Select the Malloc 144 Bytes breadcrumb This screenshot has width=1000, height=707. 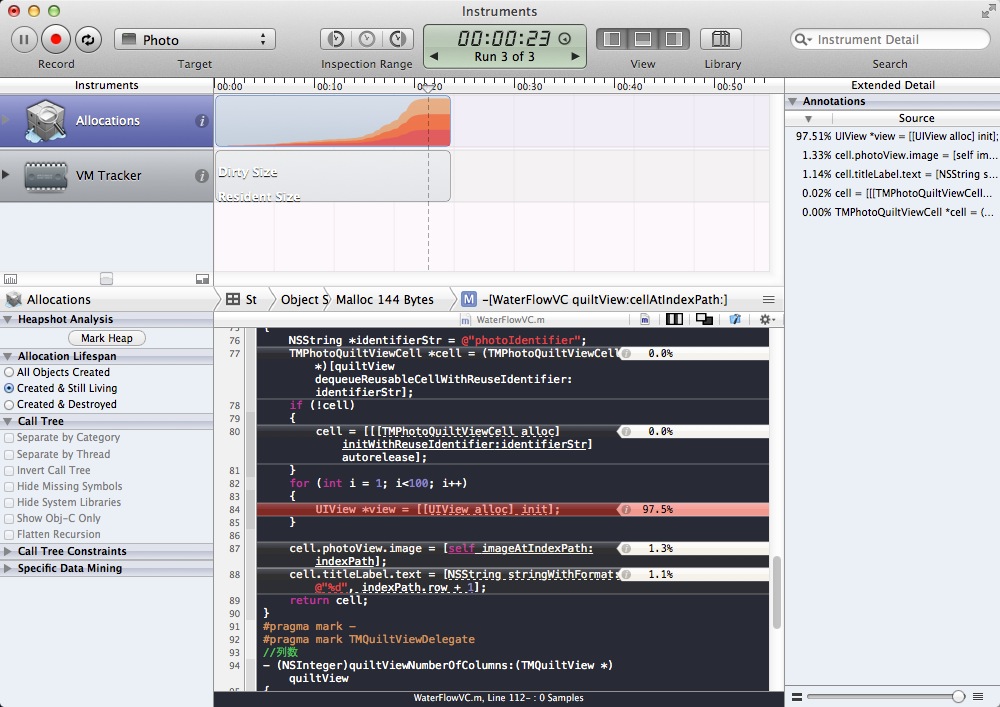pos(385,300)
